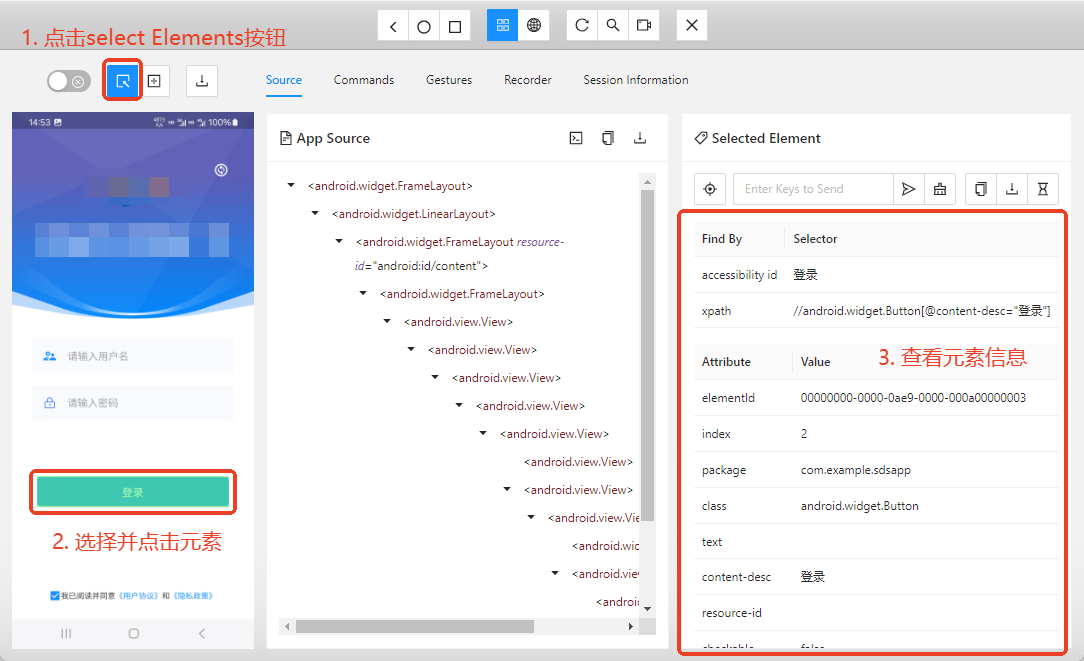Viewport: 1084px width, 661px height.
Task: Click the username field 请输入用户名
Action: (x=133, y=356)
